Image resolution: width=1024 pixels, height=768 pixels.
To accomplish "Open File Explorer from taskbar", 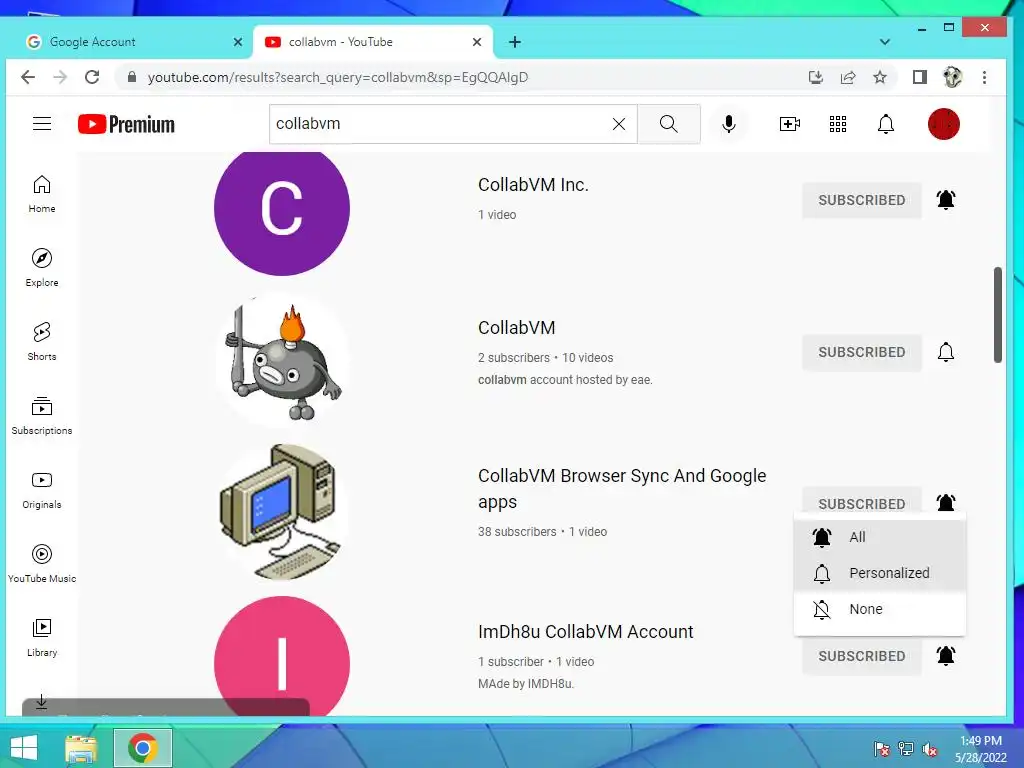I will click(x=81, y=748).
